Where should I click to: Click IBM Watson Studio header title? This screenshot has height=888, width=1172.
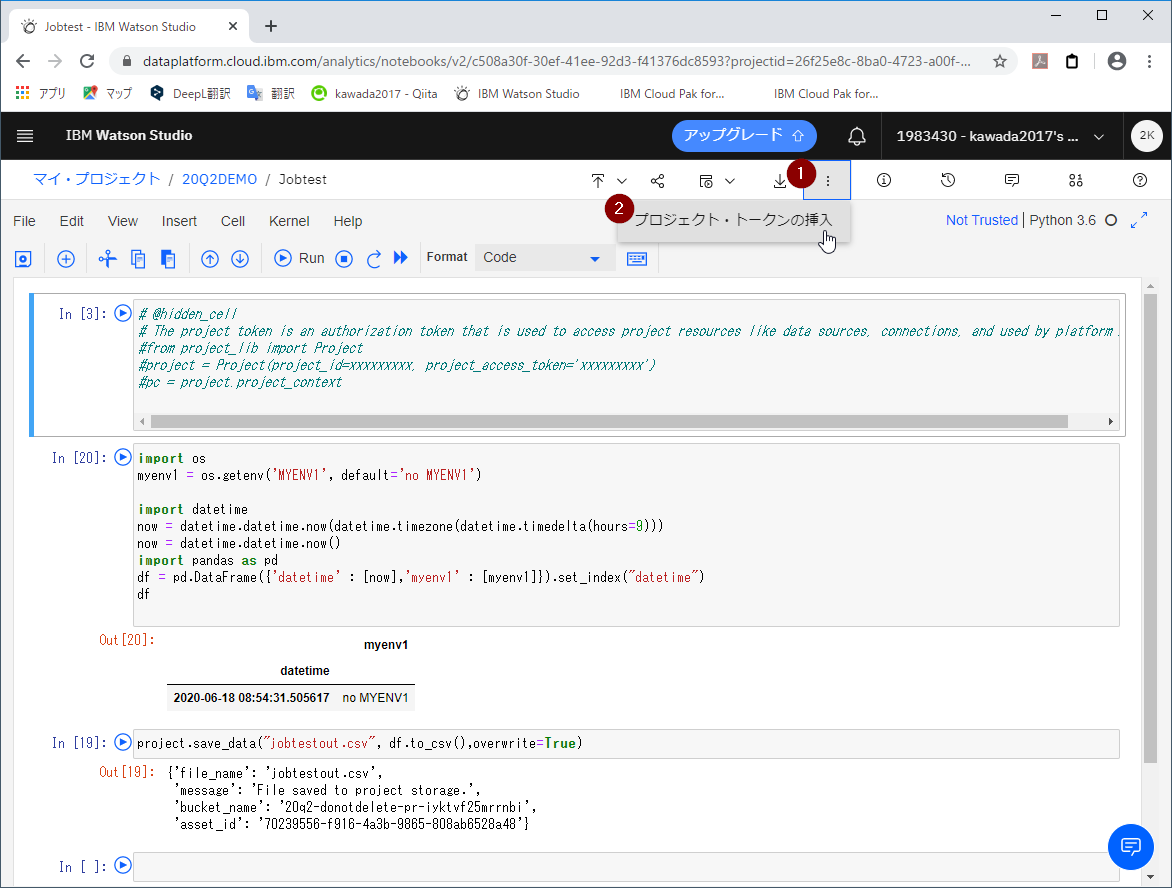(129, 135)
